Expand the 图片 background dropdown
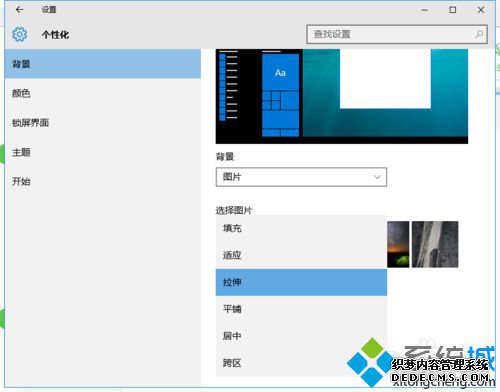The height and width of the screenshot is (392, 500). pos(301,177)
